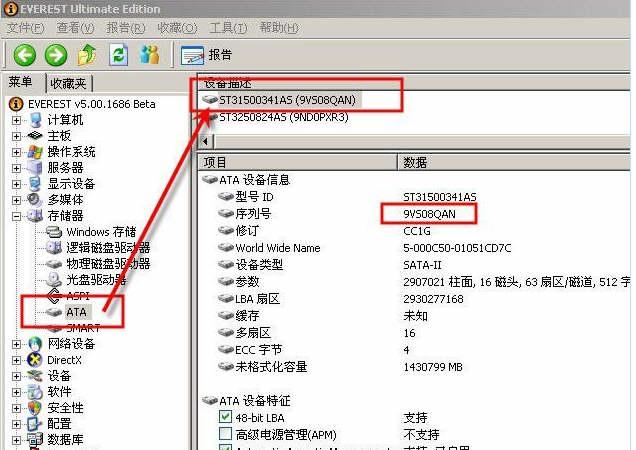Go up one level with the Up arrow icon
The image size is (636, 450).
click(x=87, y=55)
